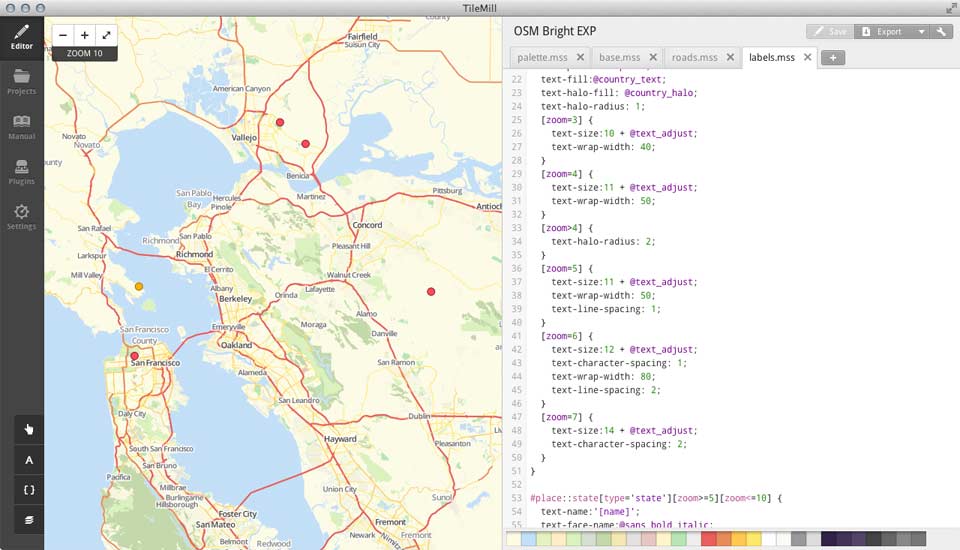The image size is (960, 550).
Task: Click the Fairfield label on the map
Action: [362, 36]
